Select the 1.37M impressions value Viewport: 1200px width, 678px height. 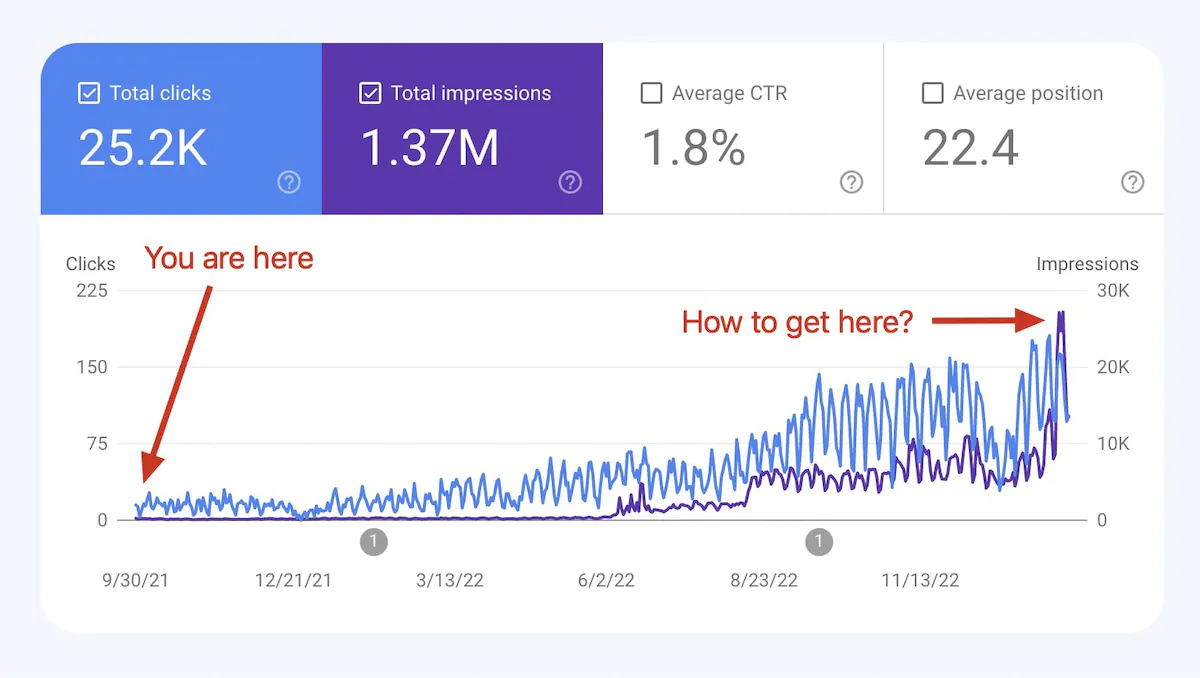click(430, 148)
